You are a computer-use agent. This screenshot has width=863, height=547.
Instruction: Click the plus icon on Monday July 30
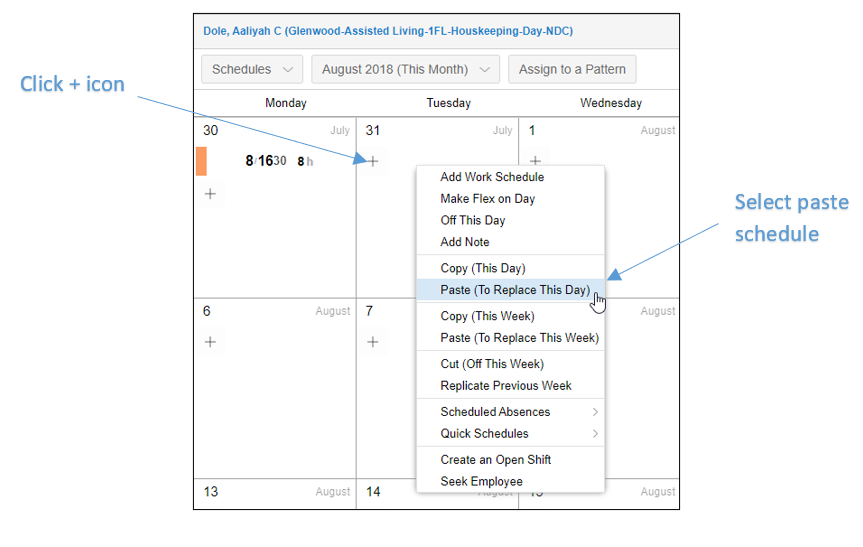210,194
